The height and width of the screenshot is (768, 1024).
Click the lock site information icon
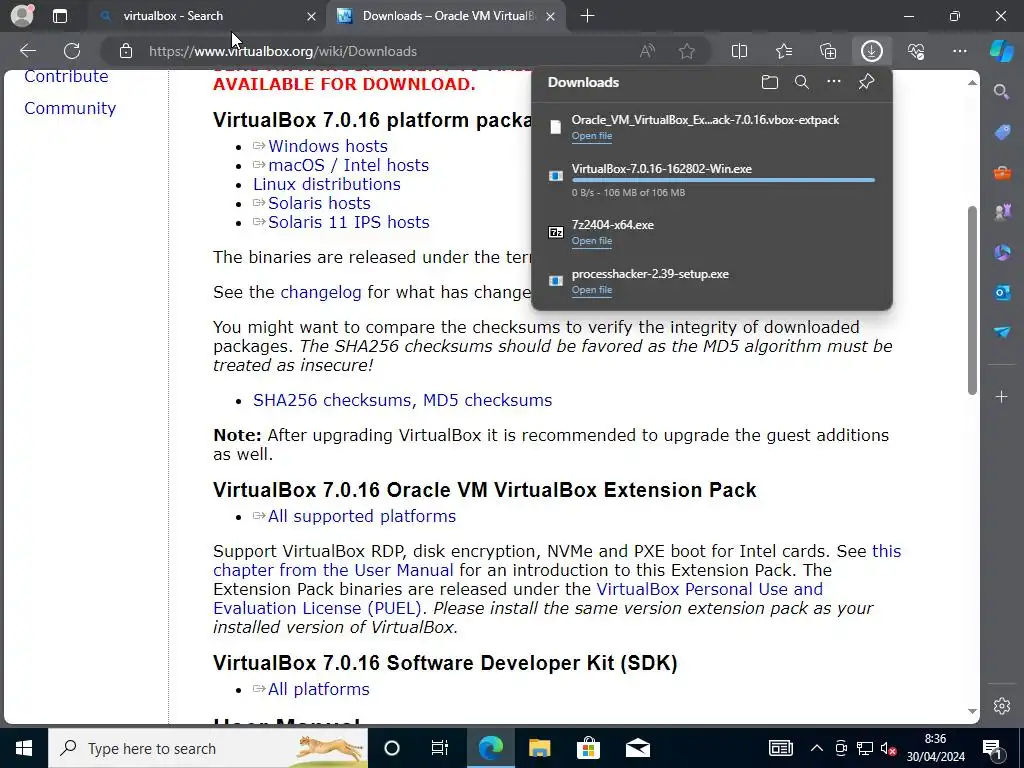point(126,51)
